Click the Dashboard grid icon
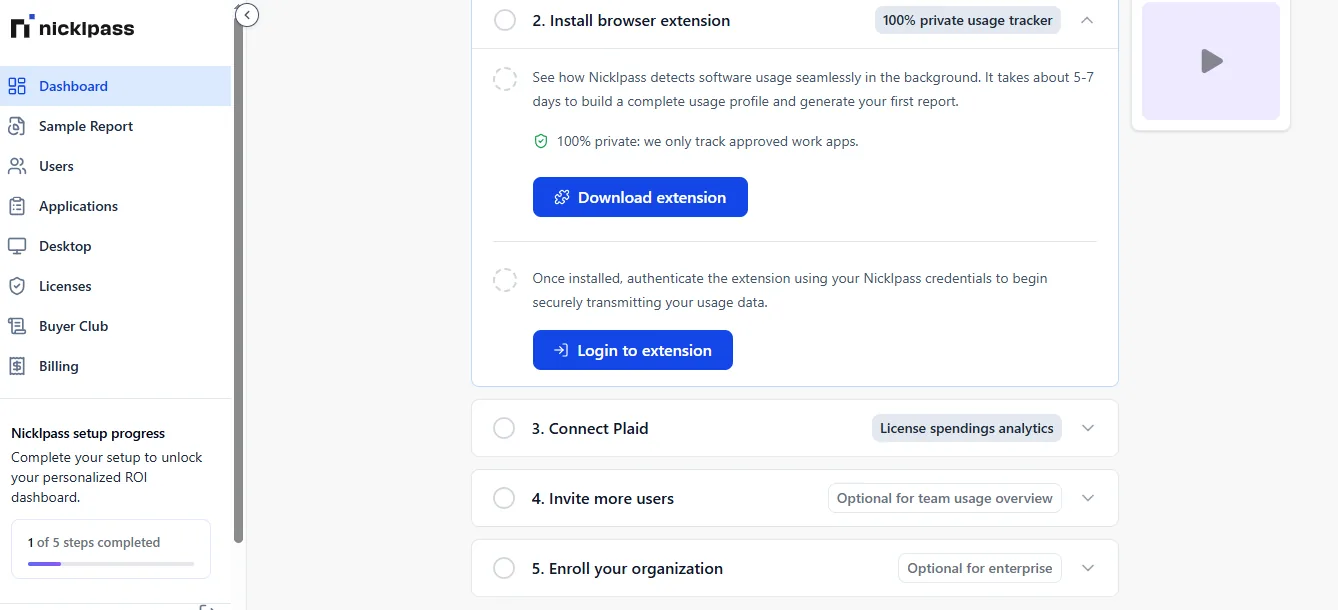This screenshot has width=1338, height=610. click(x=17, y=86)
